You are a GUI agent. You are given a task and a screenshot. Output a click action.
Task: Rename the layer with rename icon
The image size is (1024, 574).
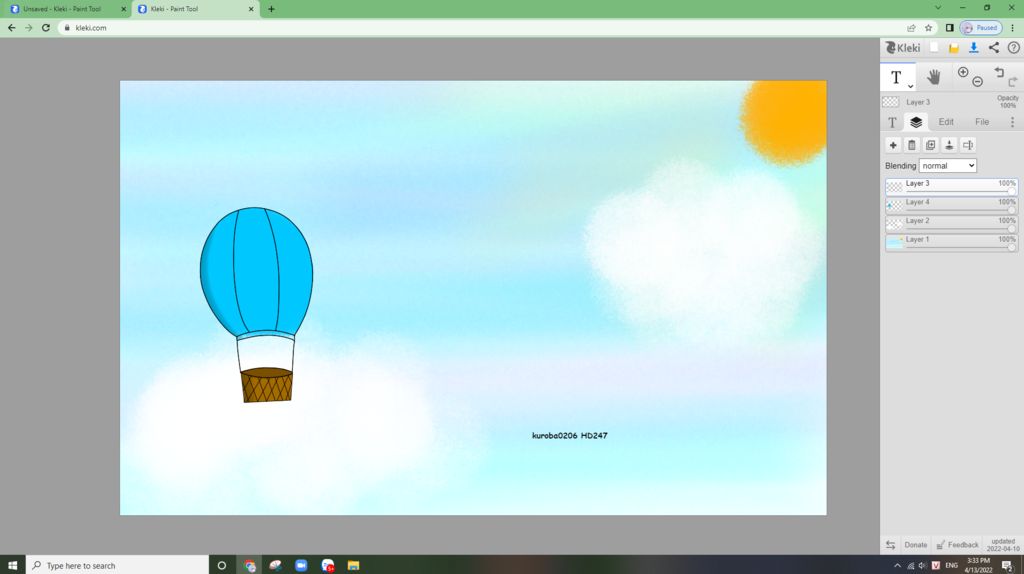(968, 145)
